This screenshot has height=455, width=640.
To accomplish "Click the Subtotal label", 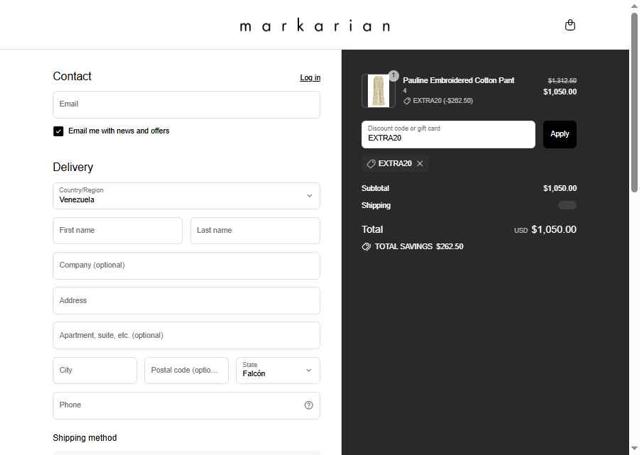I will click(375, 188).
